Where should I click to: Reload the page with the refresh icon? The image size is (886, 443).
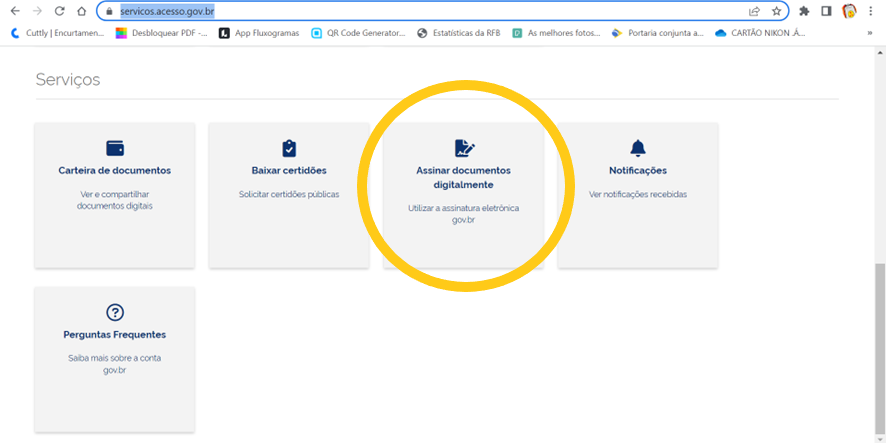click(x=59, y=11)
